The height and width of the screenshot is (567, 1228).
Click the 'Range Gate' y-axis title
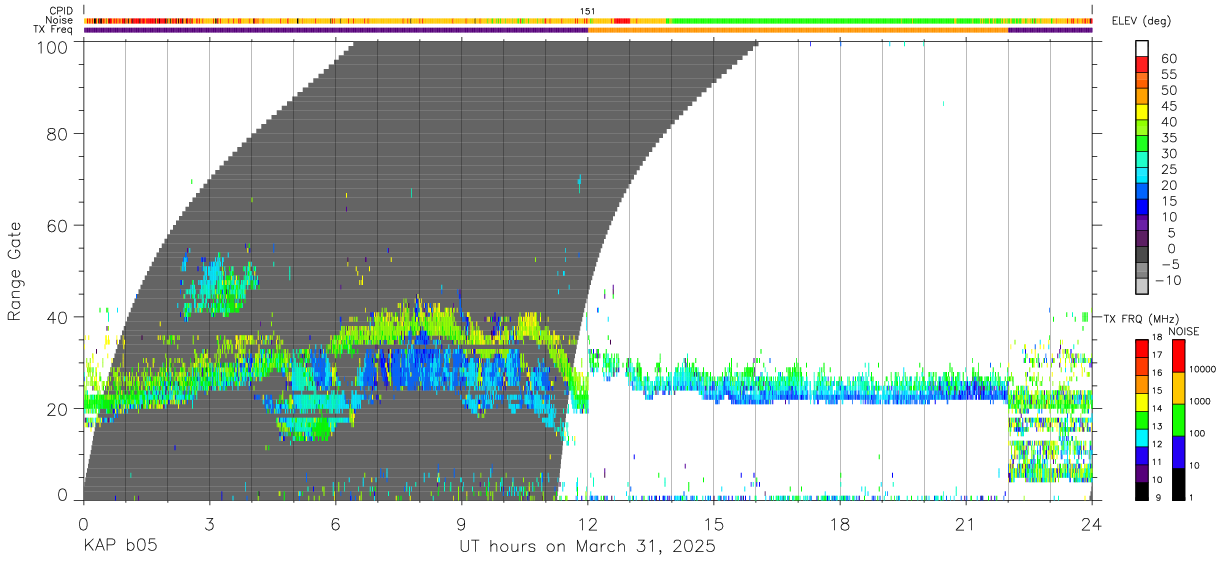pos(15,270)
